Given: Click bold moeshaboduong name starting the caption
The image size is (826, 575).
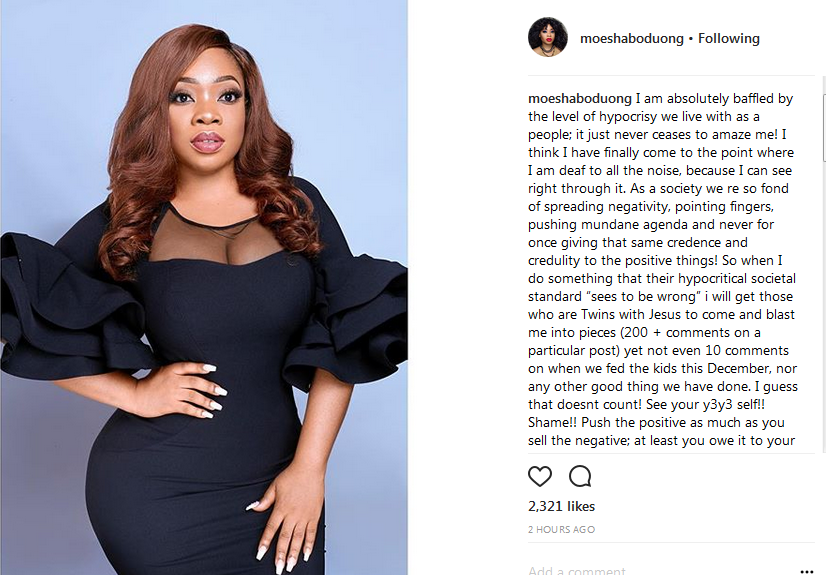Looking at the screenshot, I should (x=579, y=98).
